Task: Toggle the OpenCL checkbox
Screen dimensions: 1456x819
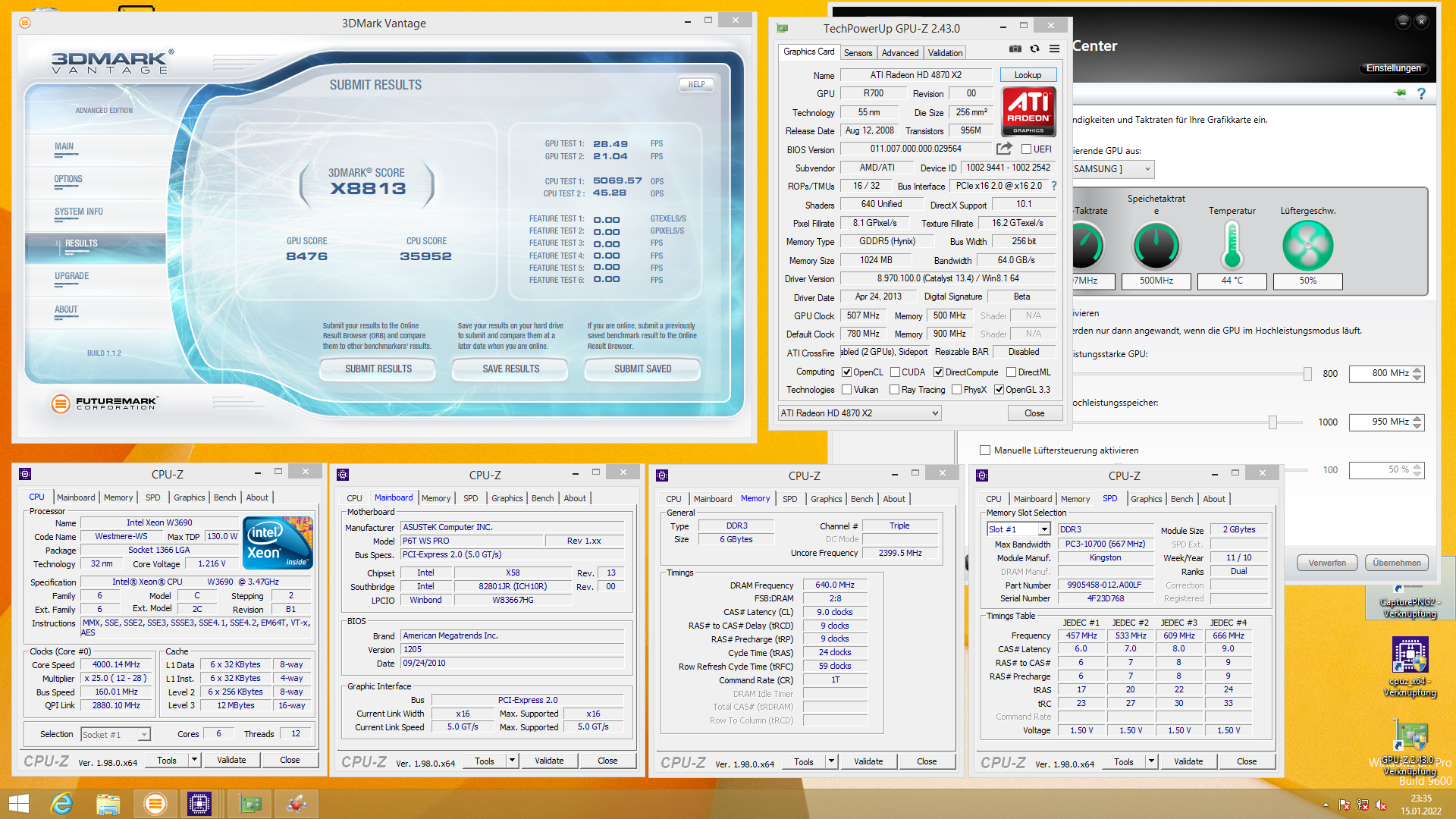Action: click(846, 372)
